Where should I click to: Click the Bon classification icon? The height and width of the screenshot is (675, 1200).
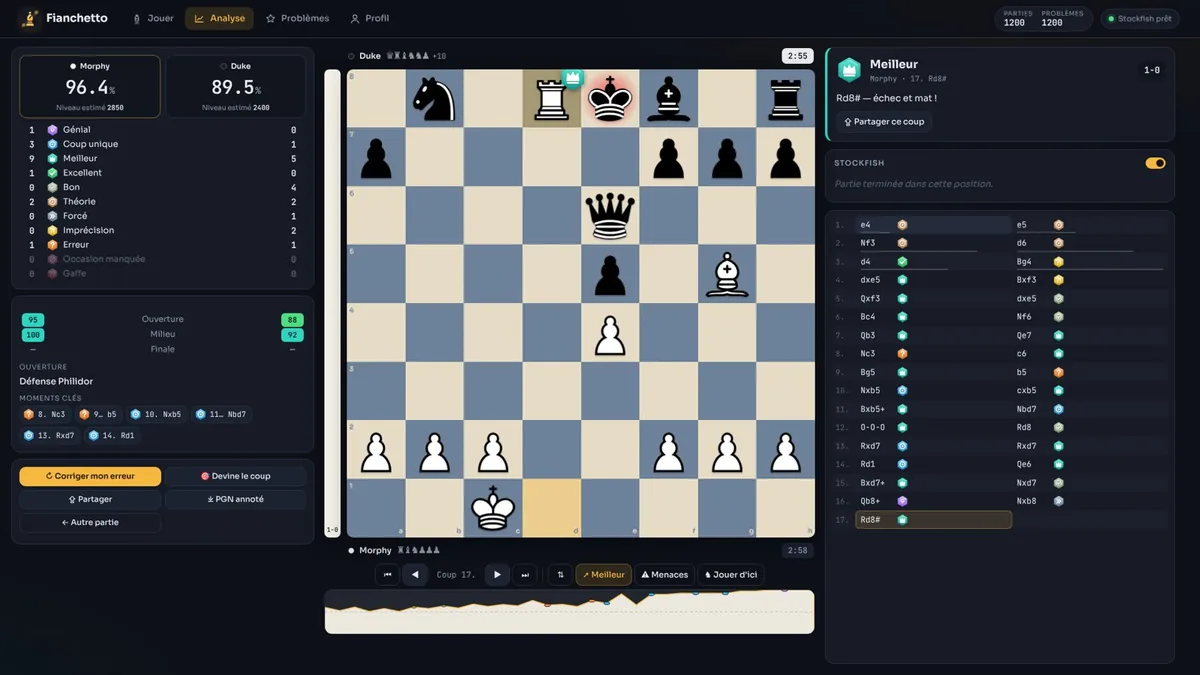[52, 187]
